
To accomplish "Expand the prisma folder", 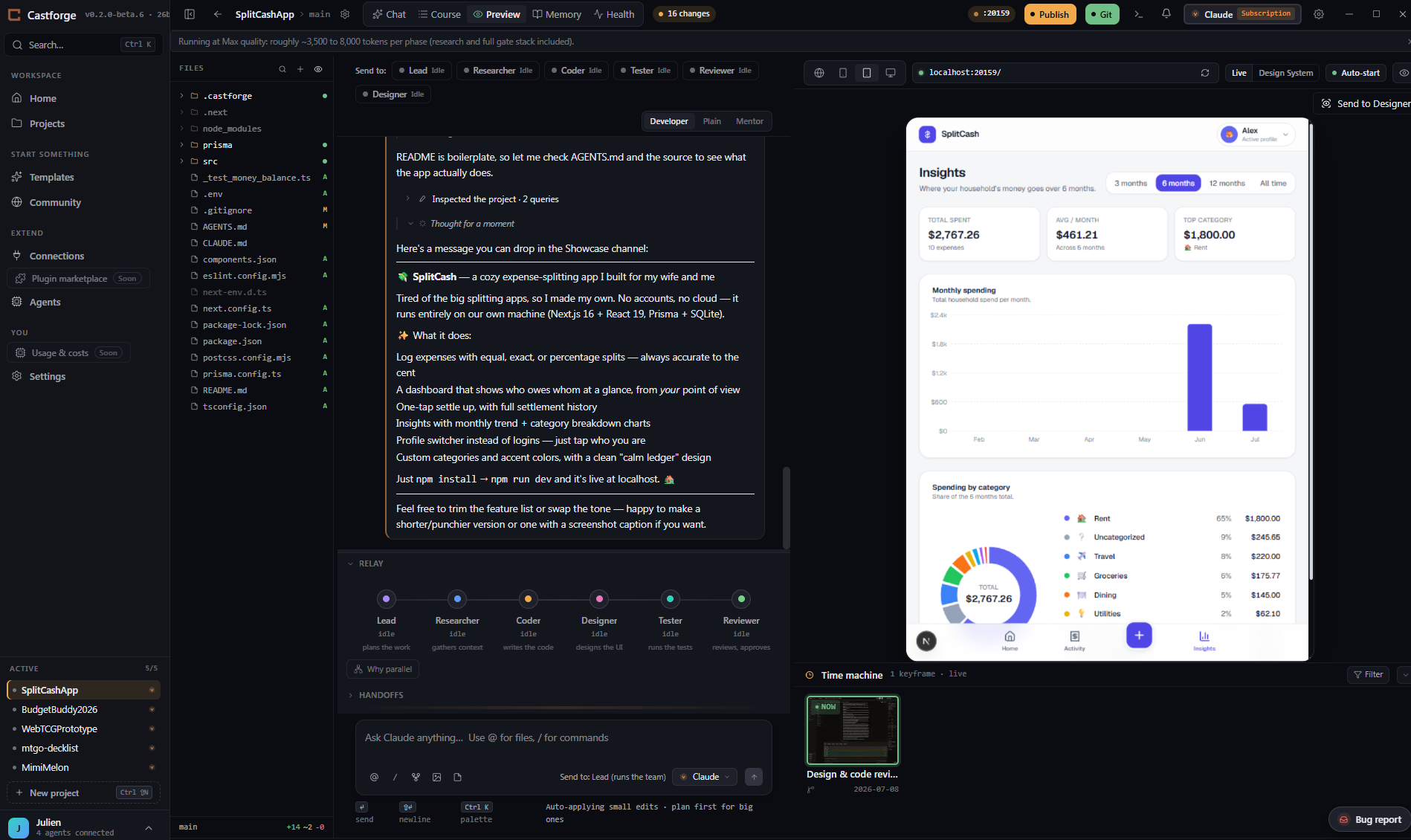I will [x=181, y=145].
